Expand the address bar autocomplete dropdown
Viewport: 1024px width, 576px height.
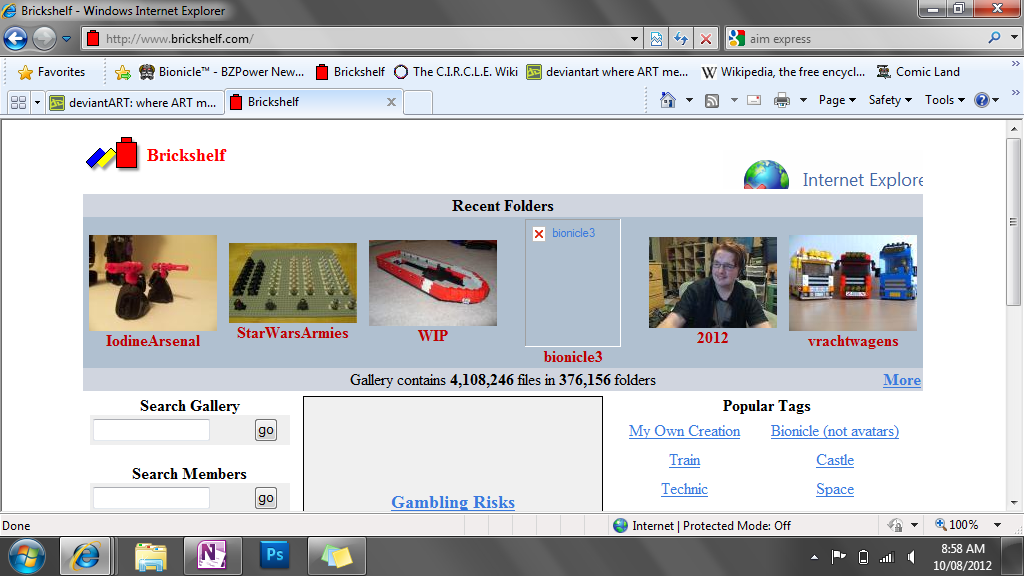pyautogui.click(x=634, y=39)
